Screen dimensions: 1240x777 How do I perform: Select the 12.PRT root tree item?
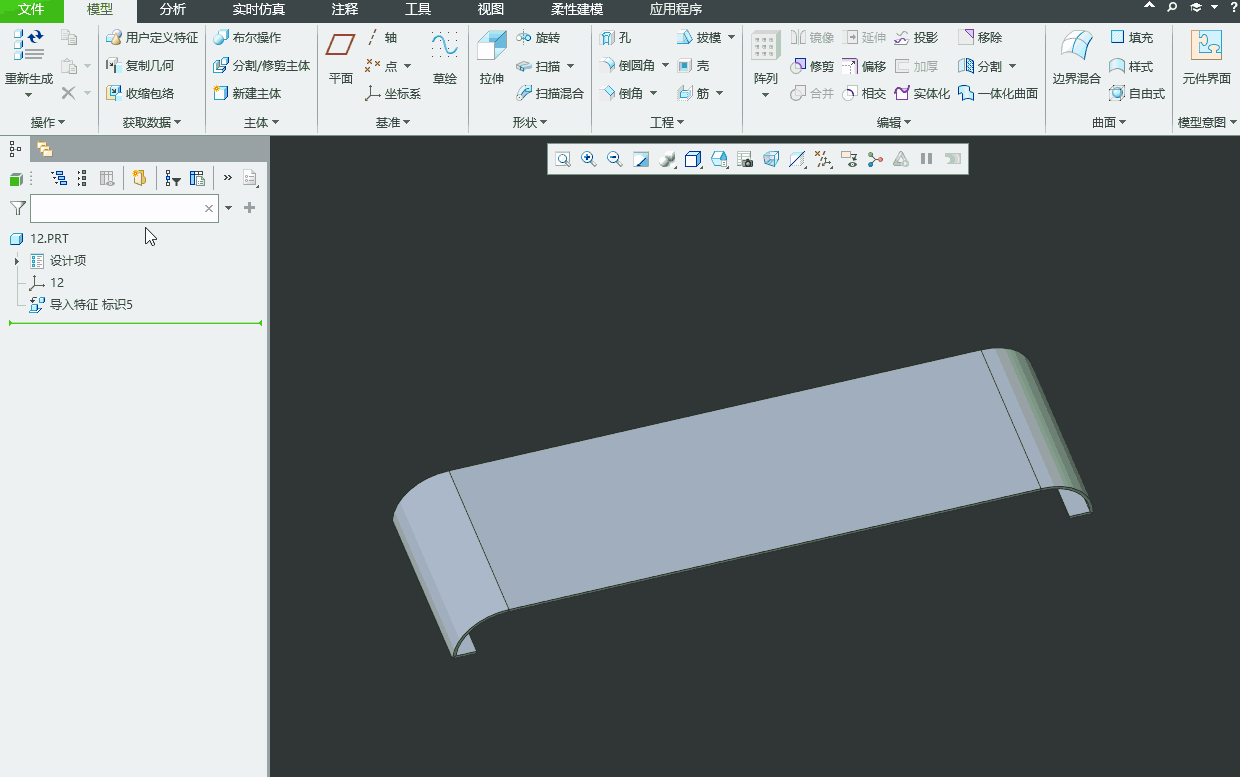(x=39, y=239)
